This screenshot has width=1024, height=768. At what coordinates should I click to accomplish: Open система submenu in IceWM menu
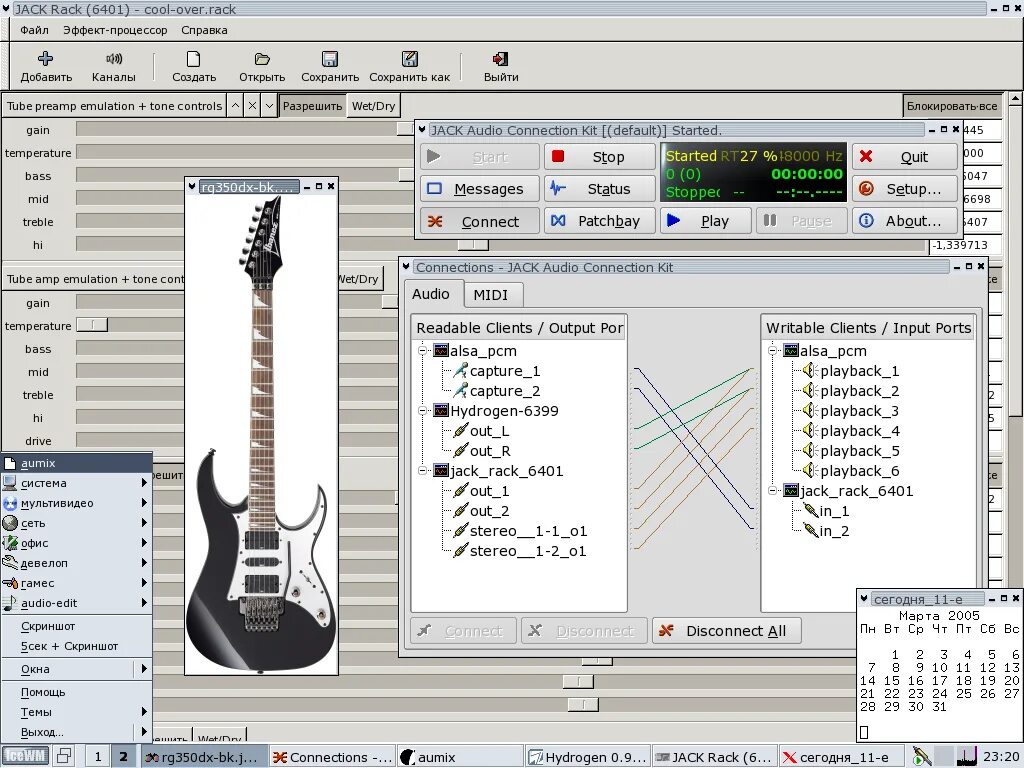[x=76, y=483]
